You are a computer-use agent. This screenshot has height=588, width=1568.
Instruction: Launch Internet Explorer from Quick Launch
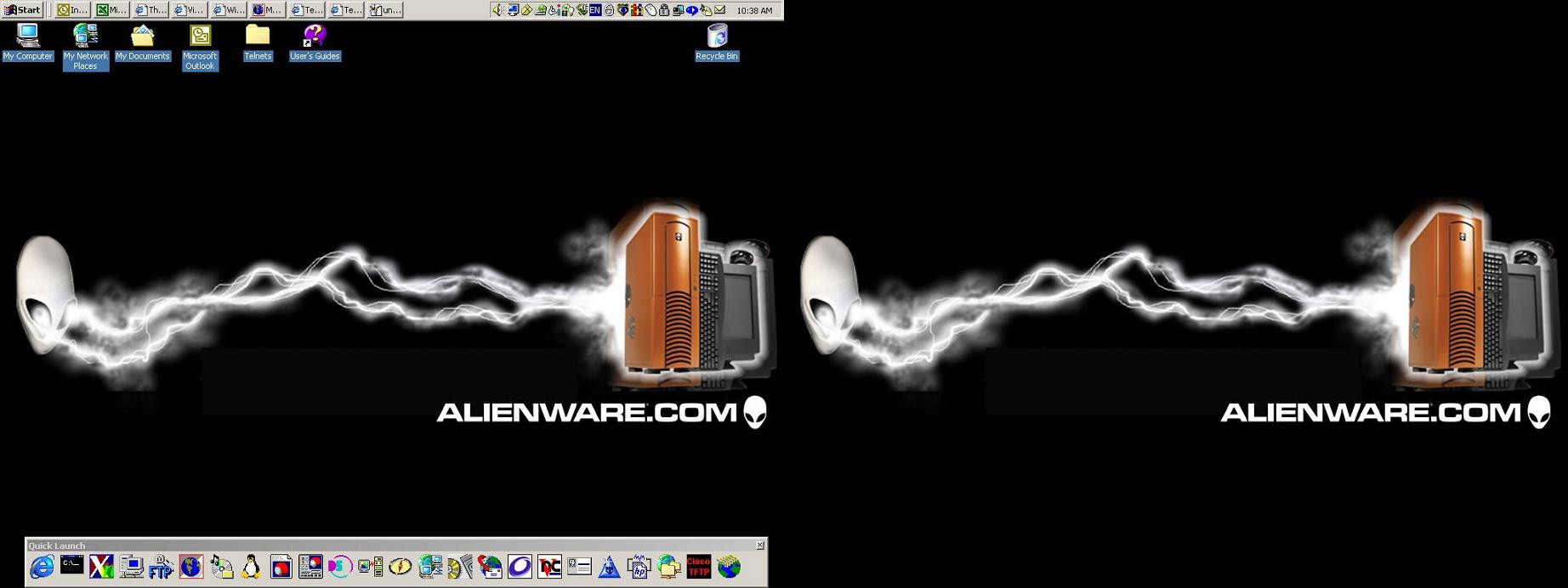pos(41,567)
